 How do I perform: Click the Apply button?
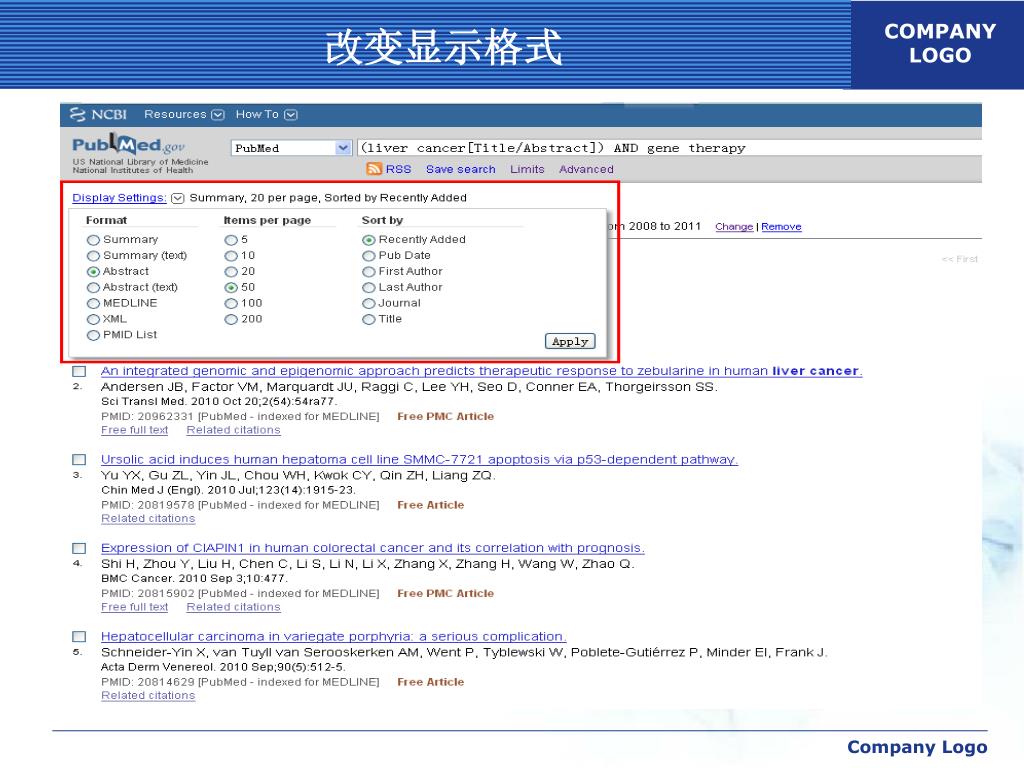570,341
